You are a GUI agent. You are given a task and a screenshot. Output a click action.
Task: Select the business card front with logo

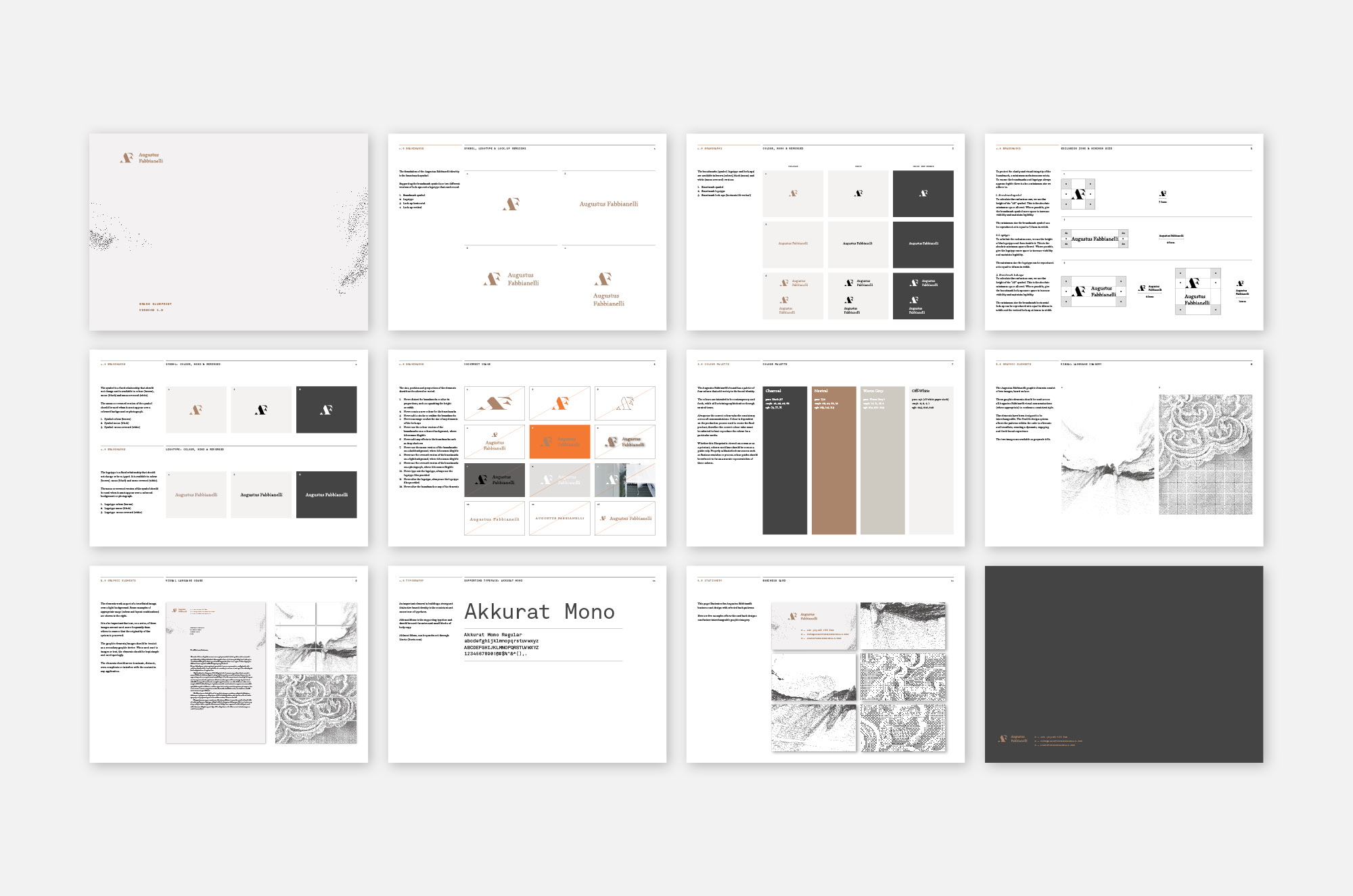tap(814, 626)
